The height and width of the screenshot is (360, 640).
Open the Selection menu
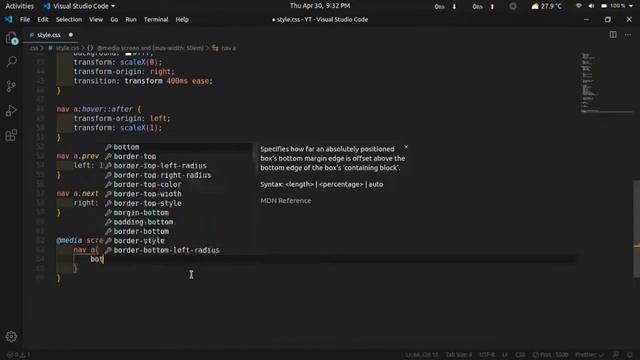coord(69,19)
